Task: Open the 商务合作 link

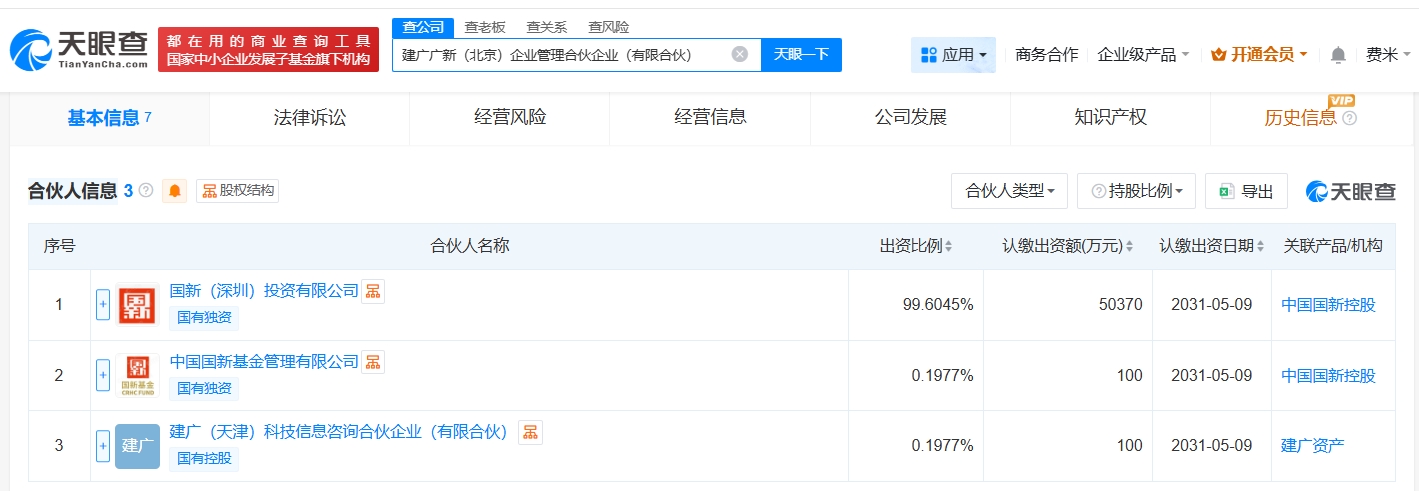Action: (x=1047, y=55)
